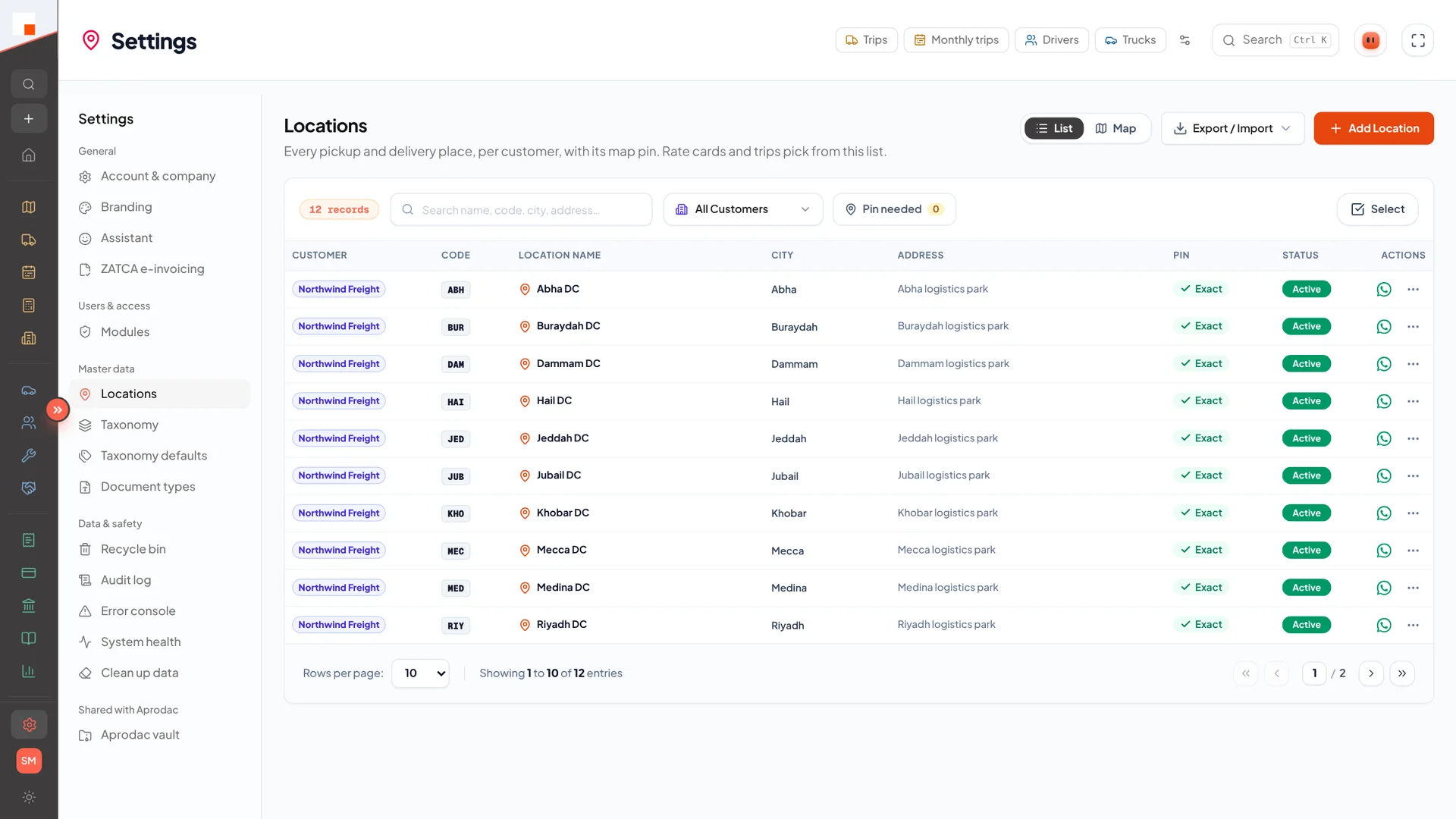Open the All Customers dropdown
Image resolution: width=1456 pixels, height=819 pixels.
(743, 209)
